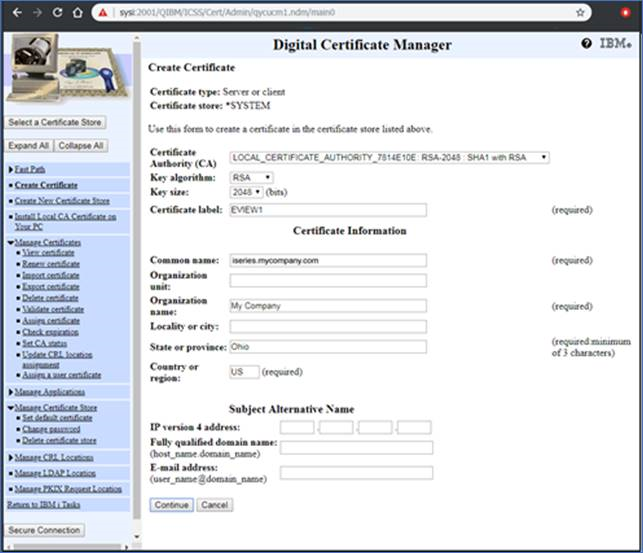Screen dimensions: 643x553
Task: Go forward with the browser forward arrow
Action: pyautogui.click(x=37, y=13)
